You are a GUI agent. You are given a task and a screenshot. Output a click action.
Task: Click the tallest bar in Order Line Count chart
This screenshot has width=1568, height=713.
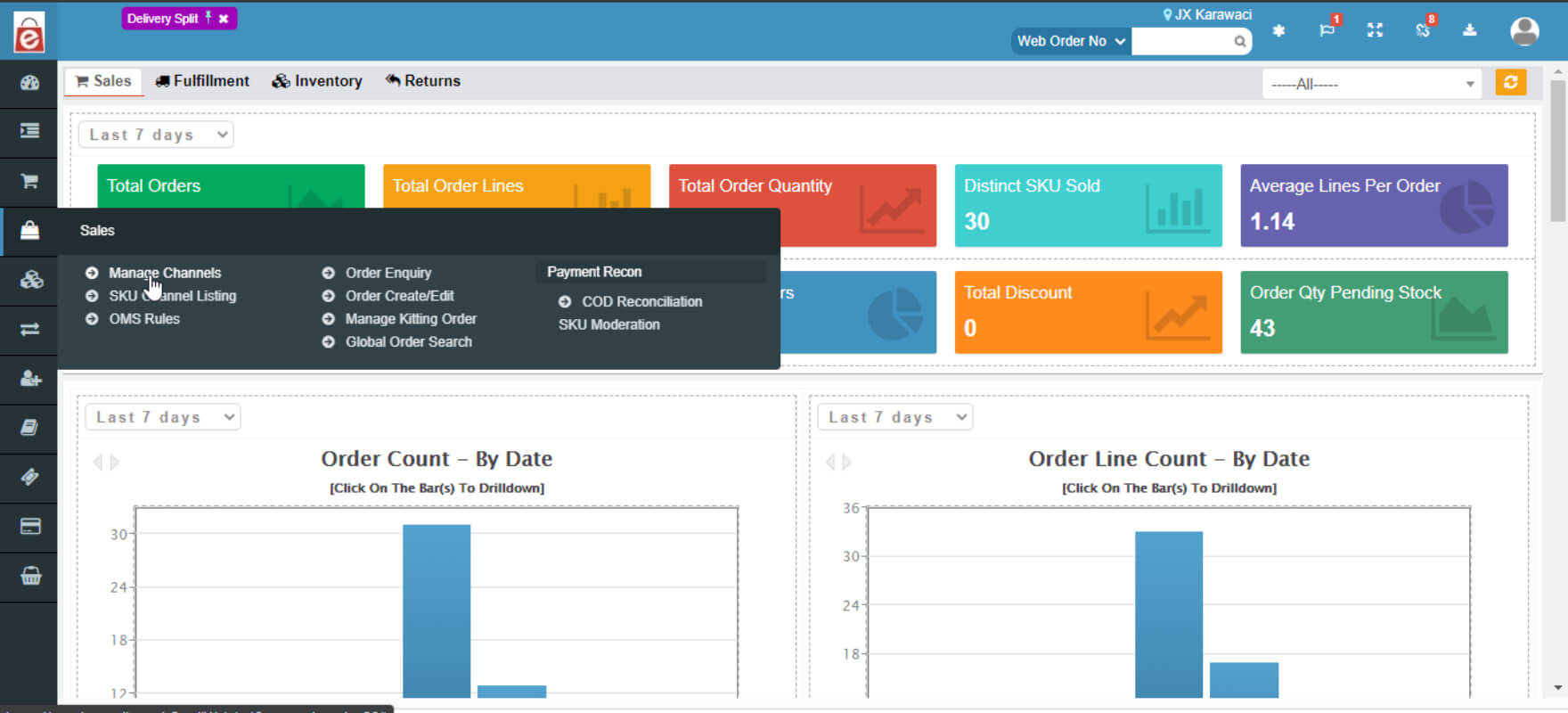[1169, 615]
